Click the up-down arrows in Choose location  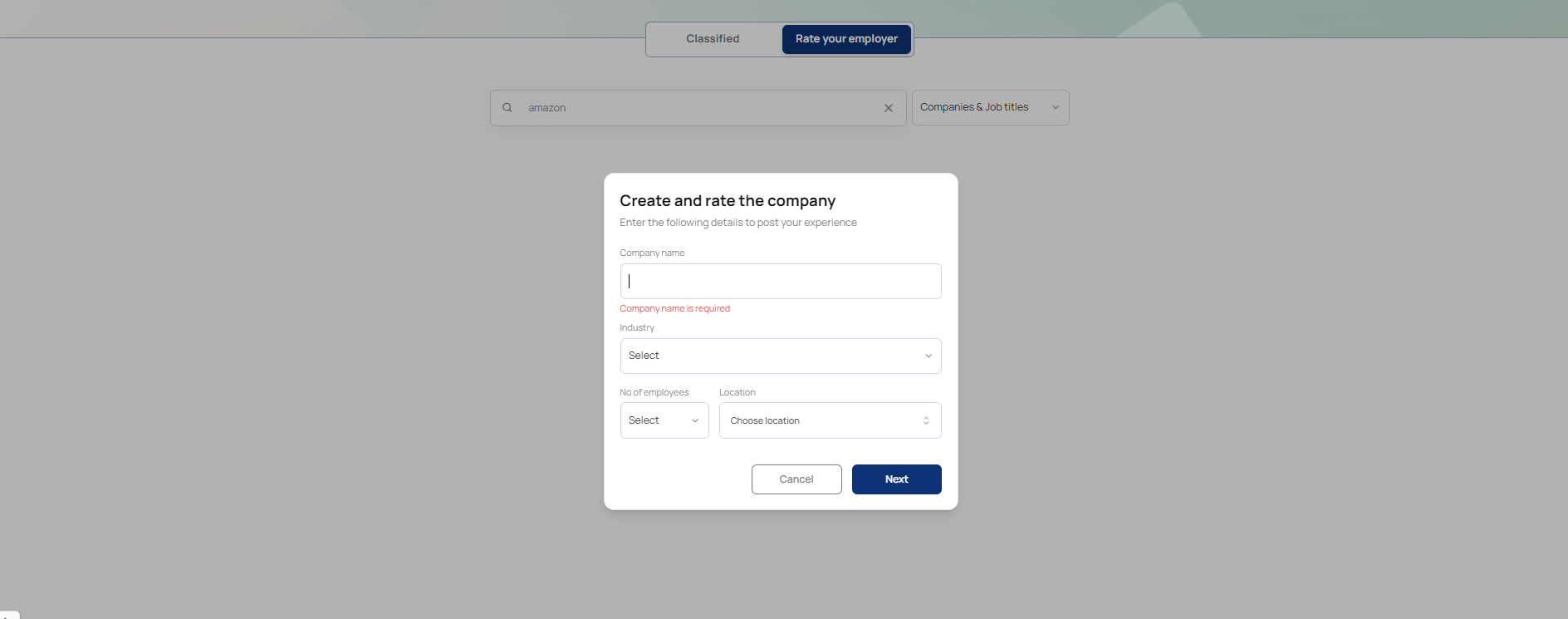click(x=926, y=420)
